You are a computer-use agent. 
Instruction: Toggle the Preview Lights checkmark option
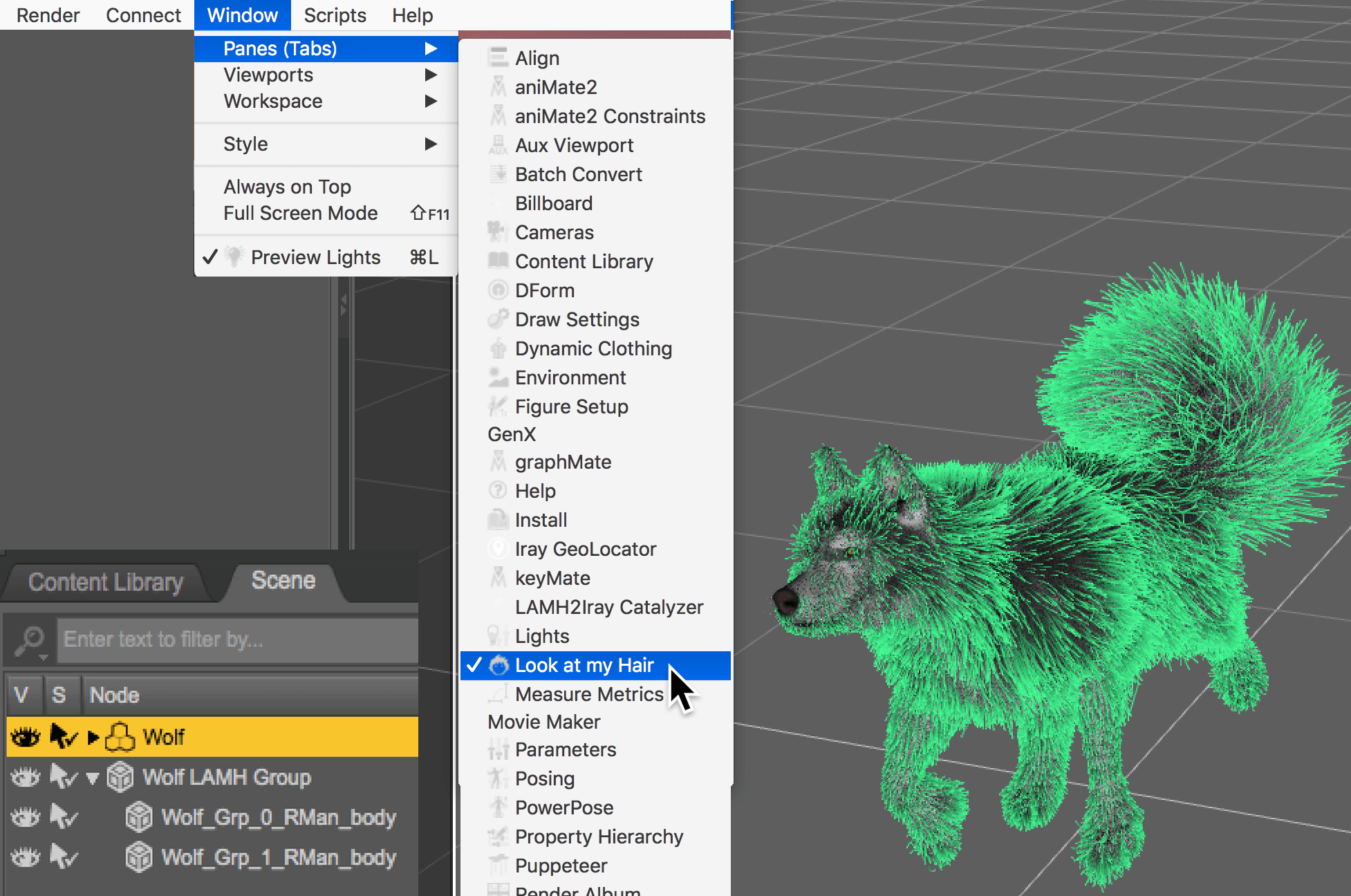[315, 257]
